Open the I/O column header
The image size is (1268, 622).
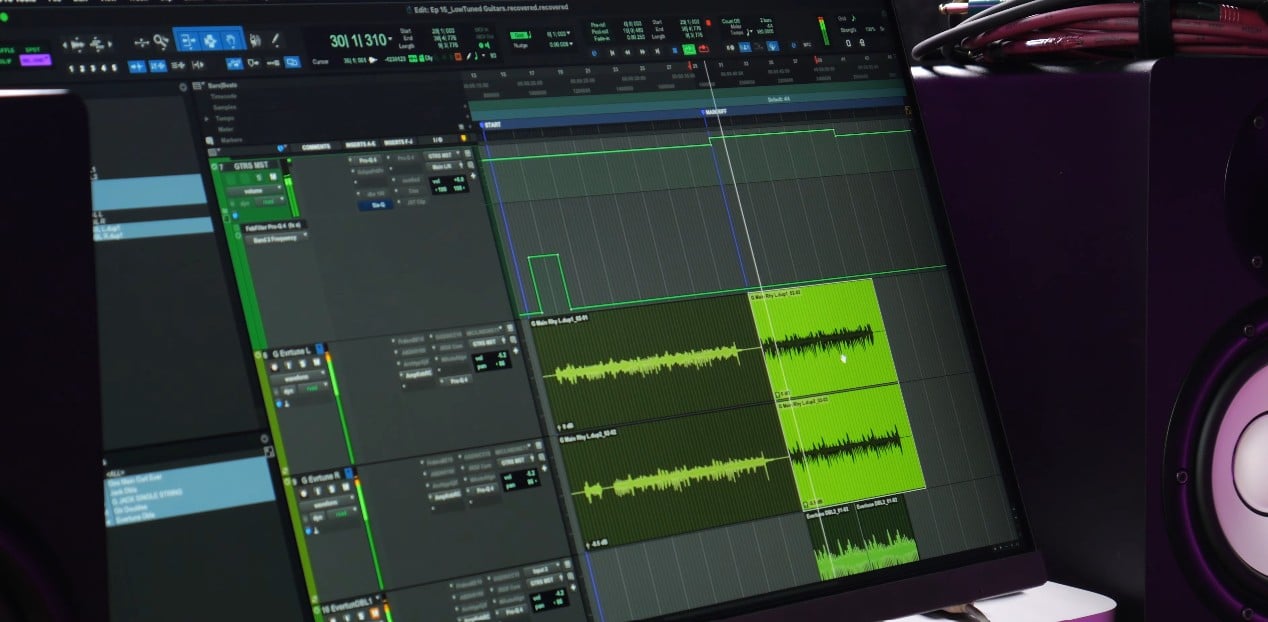437,141
